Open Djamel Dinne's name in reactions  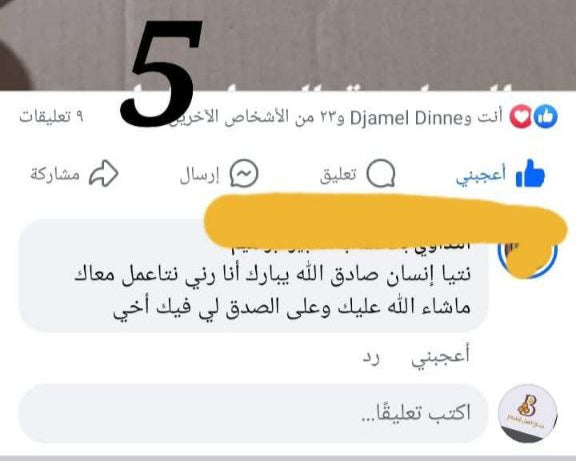[406, 118]
